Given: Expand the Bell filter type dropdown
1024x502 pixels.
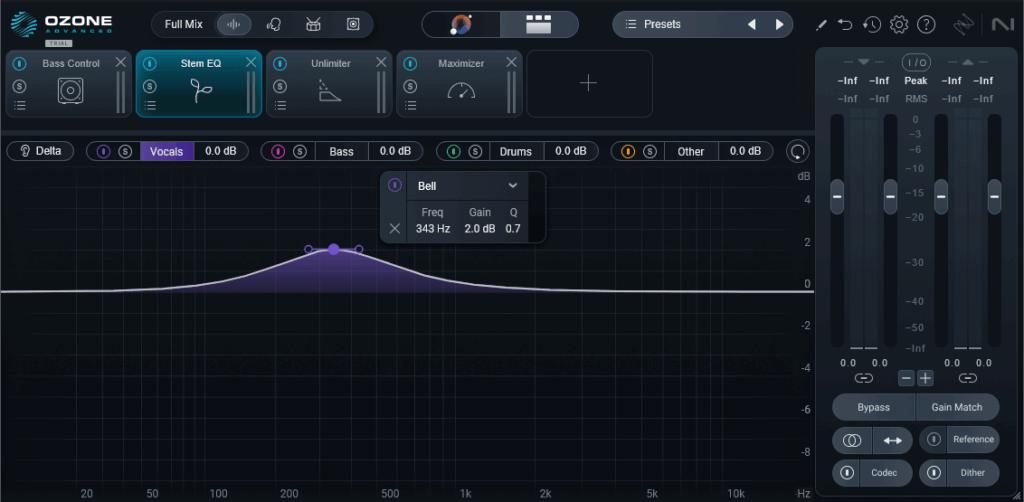Looking at the screenshot, I should tap(512, 185).
